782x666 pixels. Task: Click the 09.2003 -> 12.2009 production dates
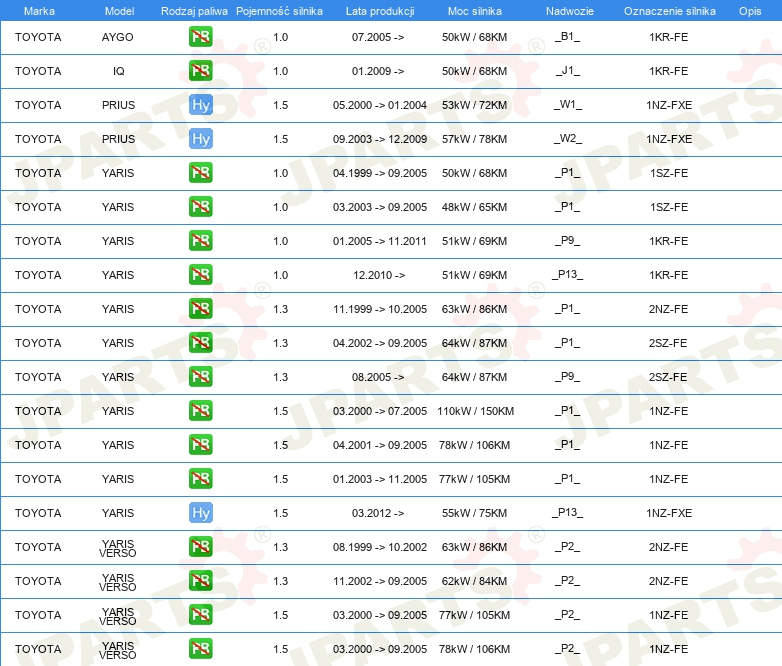click(x=380, y=139)
